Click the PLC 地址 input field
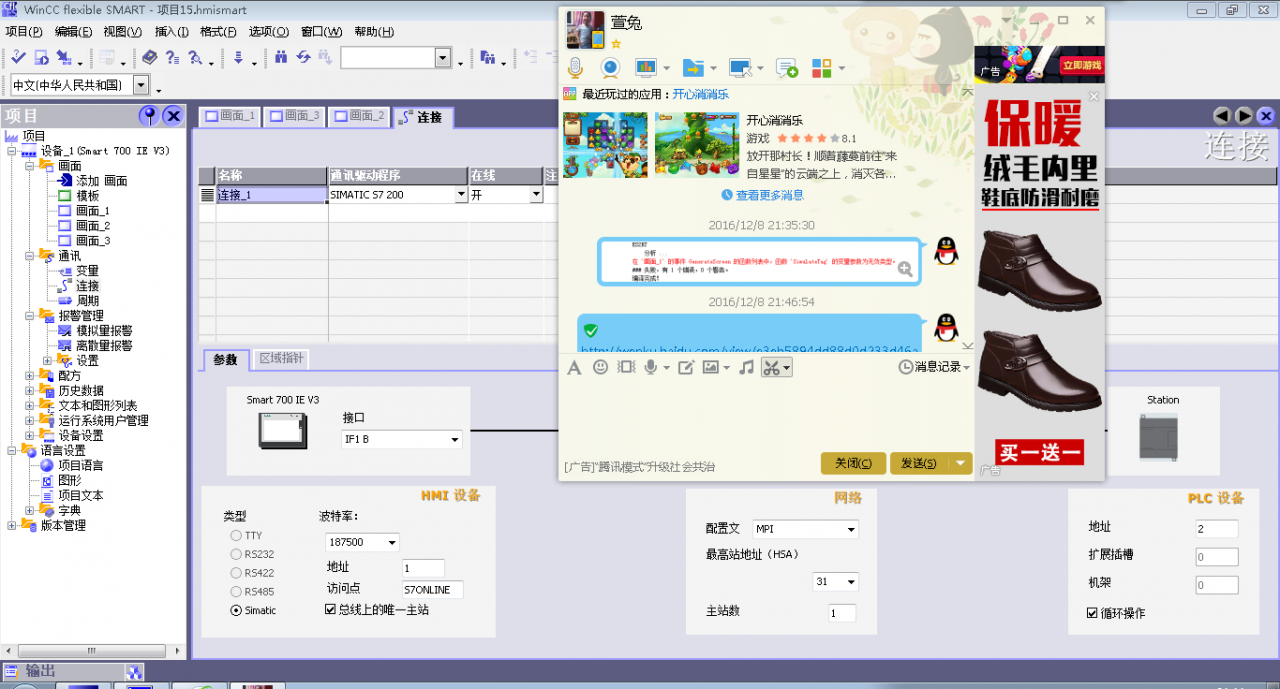The image size is (1280, 689). (x=1216, y=528)
